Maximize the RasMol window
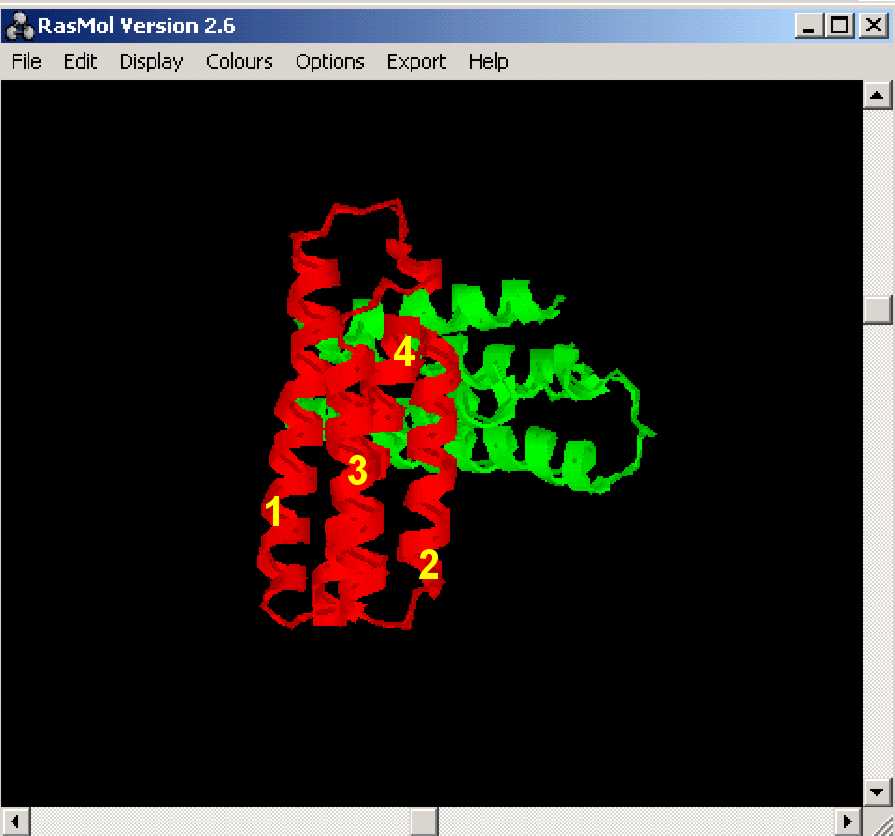 [x=839, y=26]
